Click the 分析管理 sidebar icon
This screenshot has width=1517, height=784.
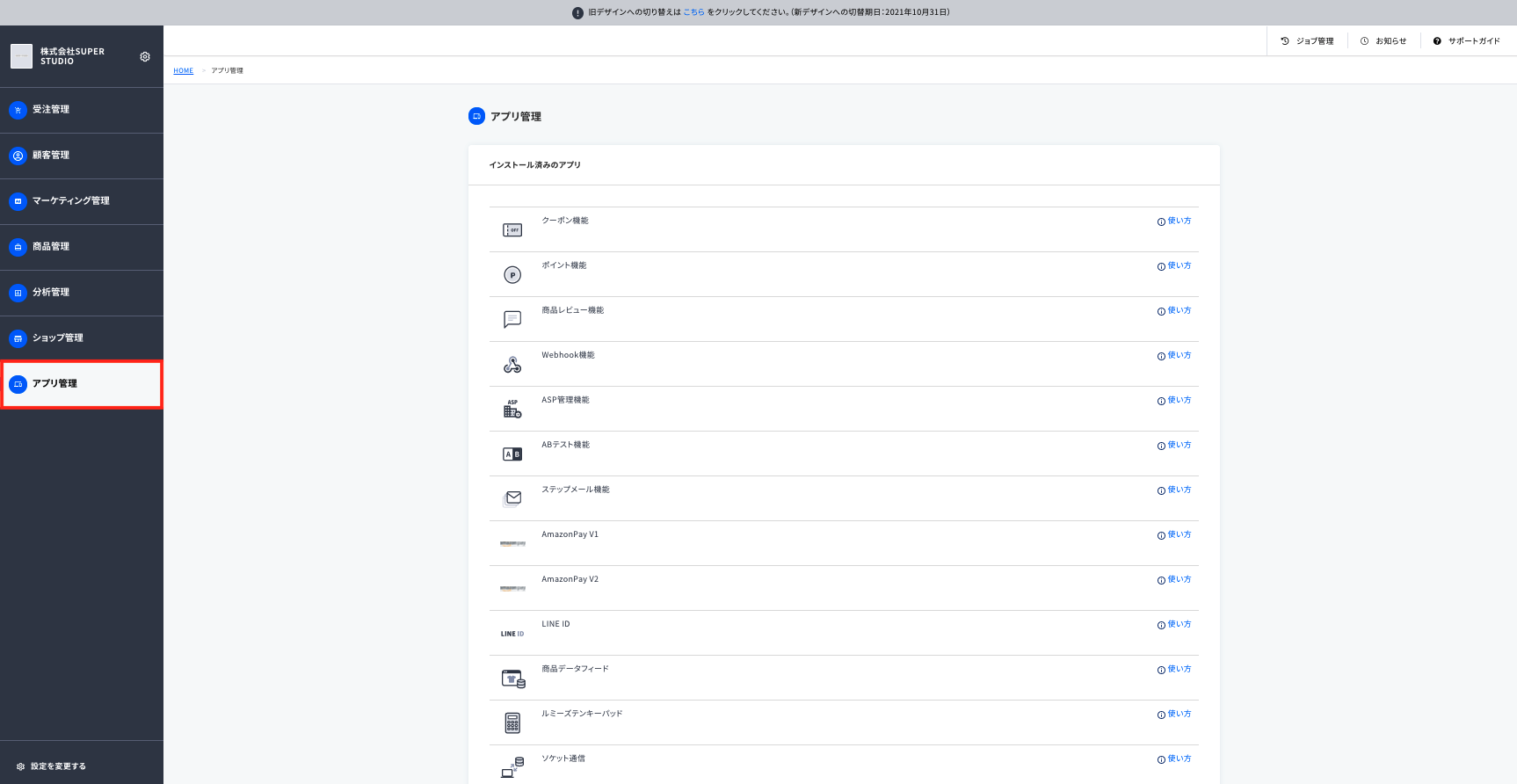[18, 293]
